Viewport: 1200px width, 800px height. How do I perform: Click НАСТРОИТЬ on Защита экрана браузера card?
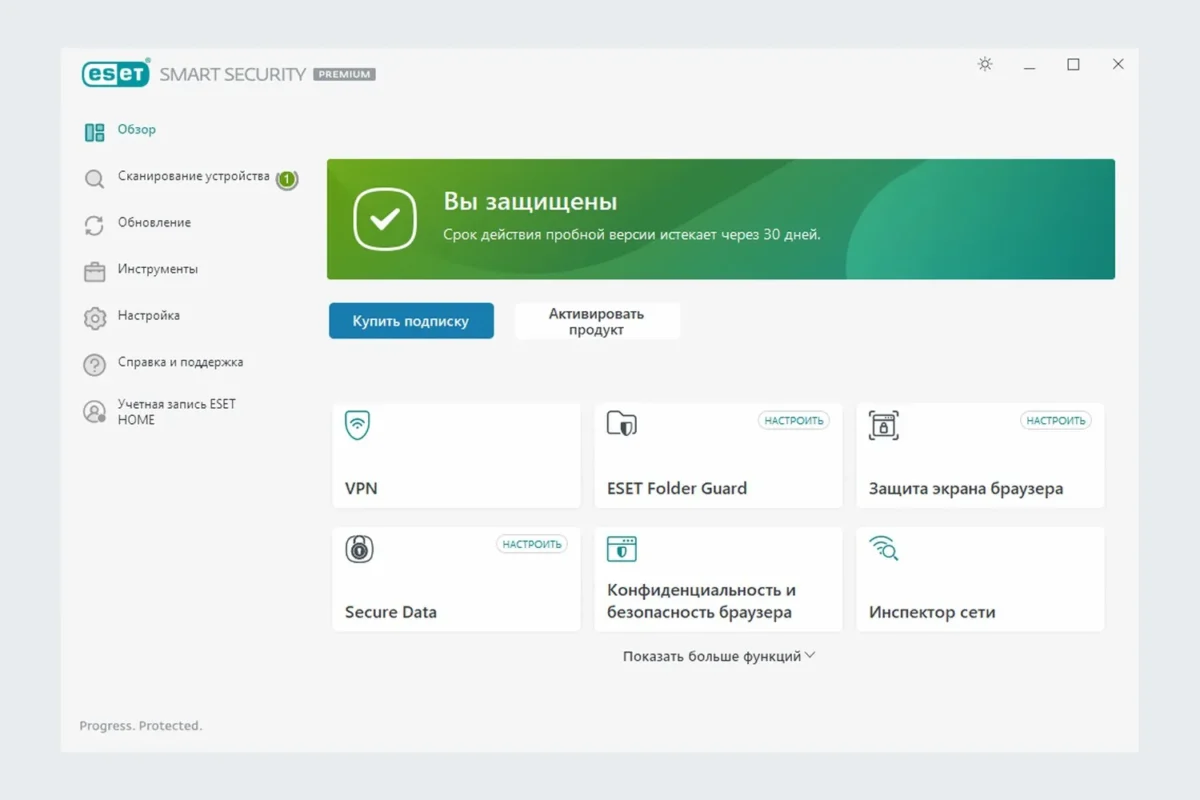click(x=1056, y=421)
